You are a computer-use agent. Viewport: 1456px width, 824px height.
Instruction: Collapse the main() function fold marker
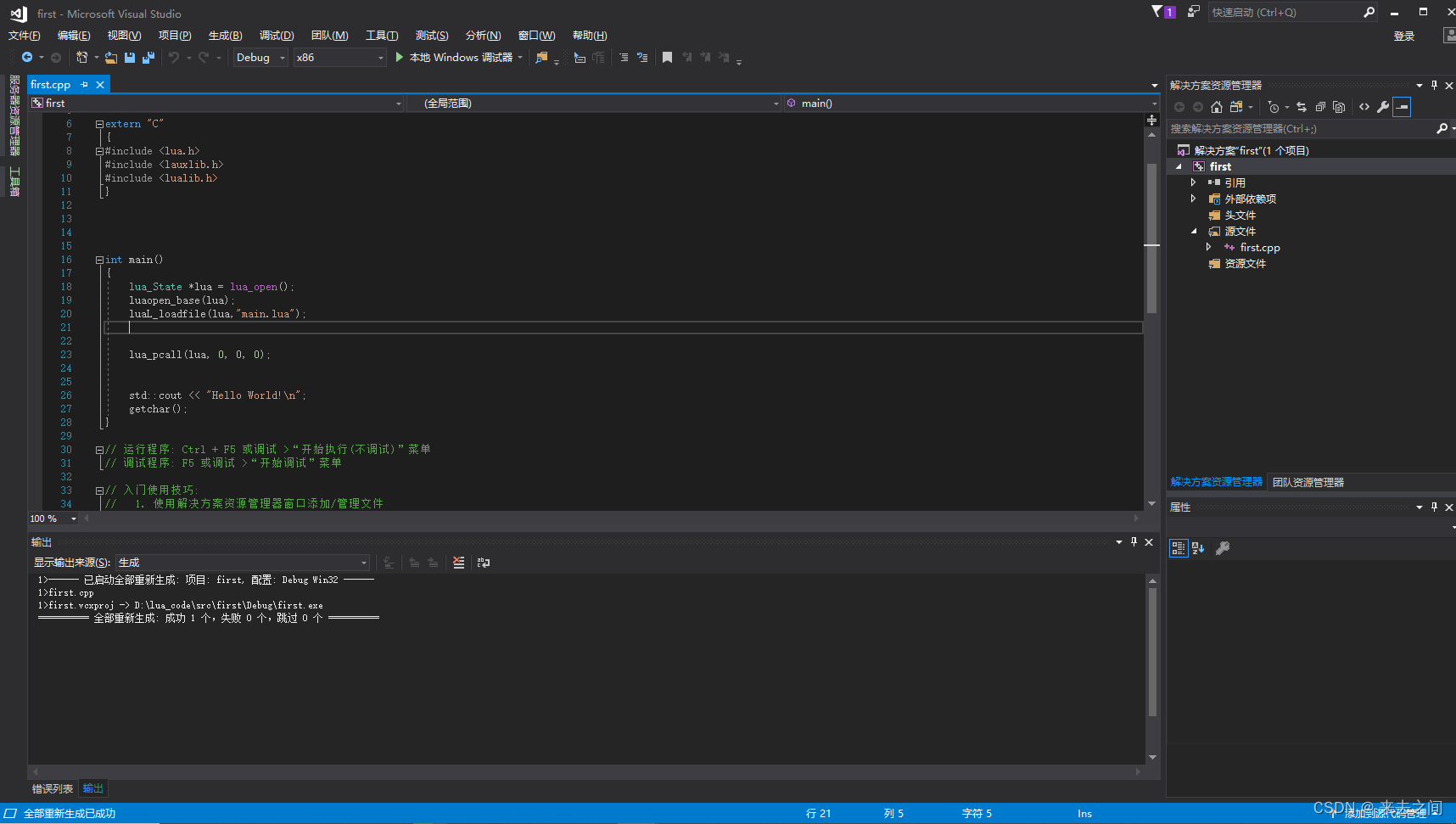(x=99, y=260)
